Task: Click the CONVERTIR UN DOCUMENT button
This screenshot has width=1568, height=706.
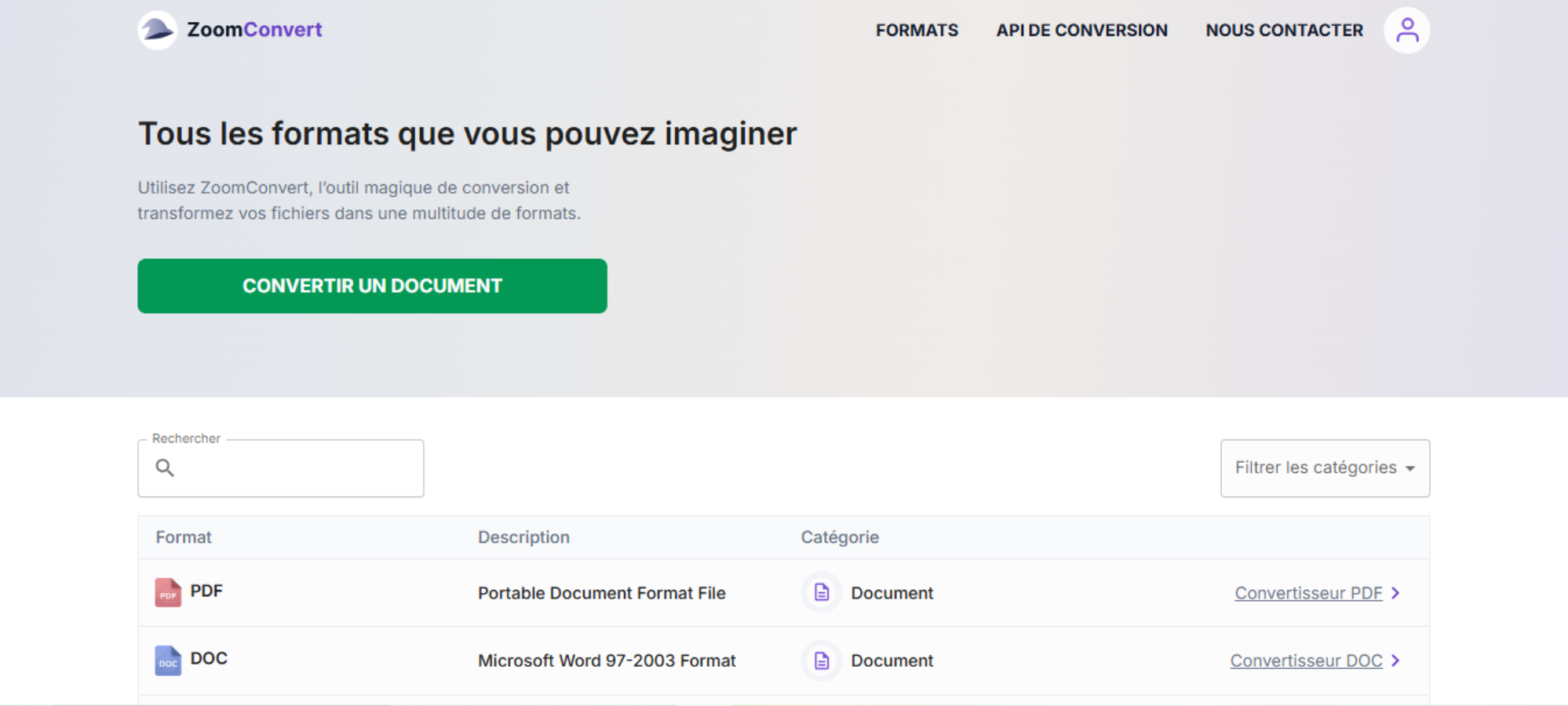Action: click(x=372, y=286)
